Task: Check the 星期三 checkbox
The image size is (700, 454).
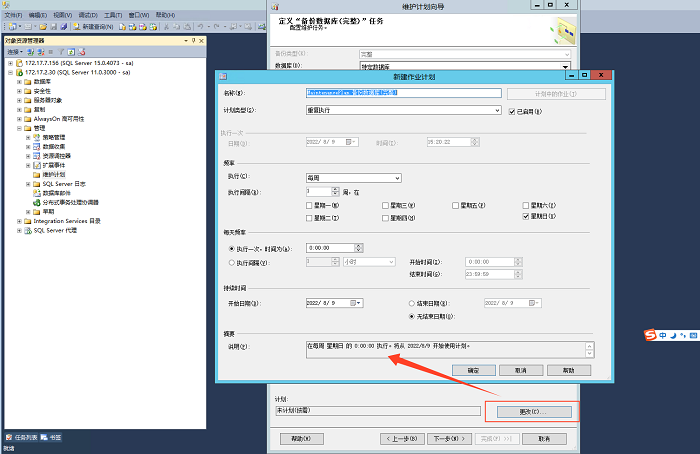Action: [x=383, y=205]
